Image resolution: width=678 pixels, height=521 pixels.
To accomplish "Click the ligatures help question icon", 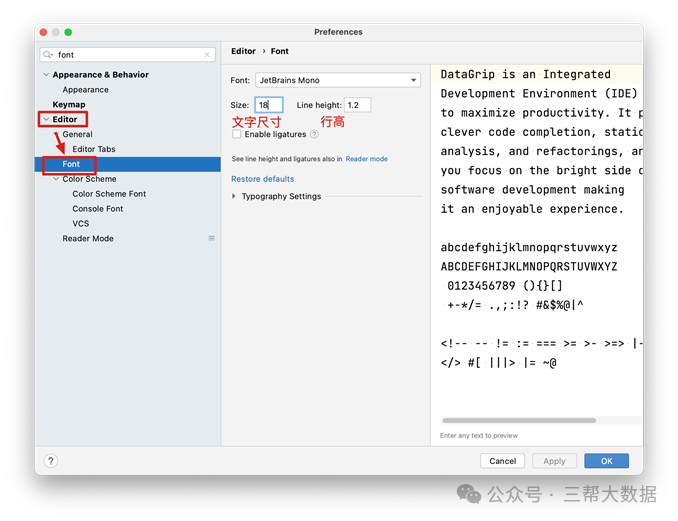I will [x=314, y=134].
